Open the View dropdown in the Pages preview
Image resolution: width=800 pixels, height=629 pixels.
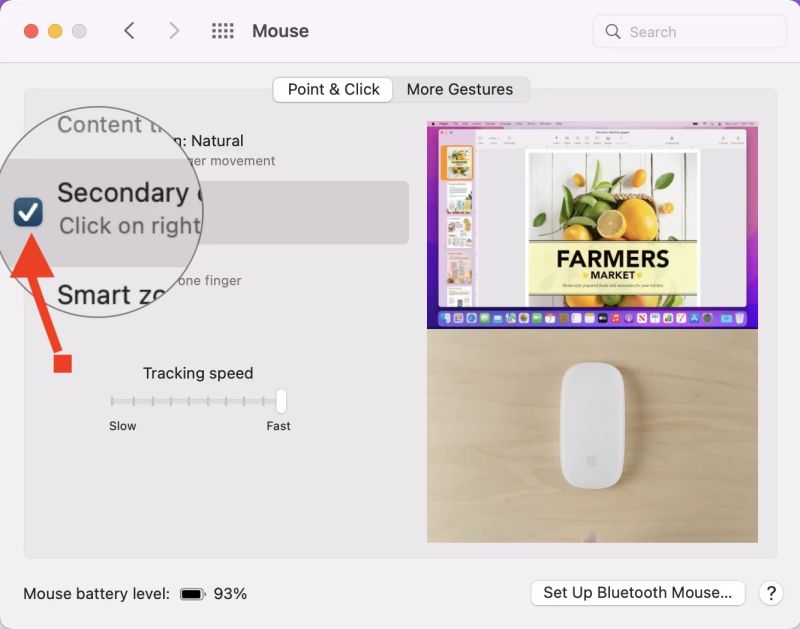point(481,140)
